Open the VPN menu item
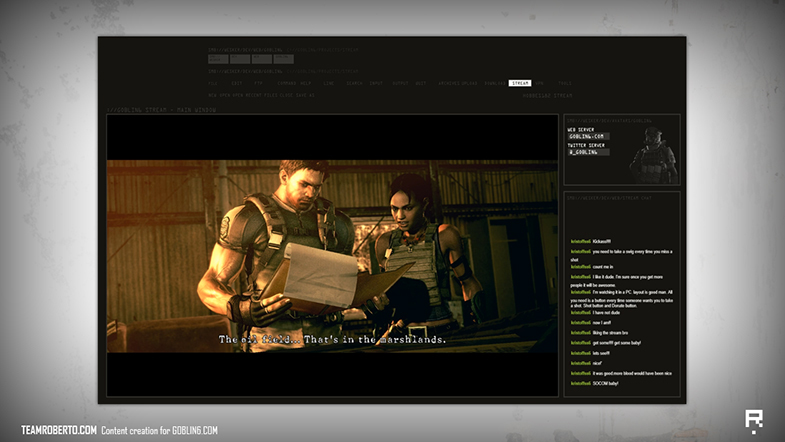785x442 pixels. click(x=539, y=83)
